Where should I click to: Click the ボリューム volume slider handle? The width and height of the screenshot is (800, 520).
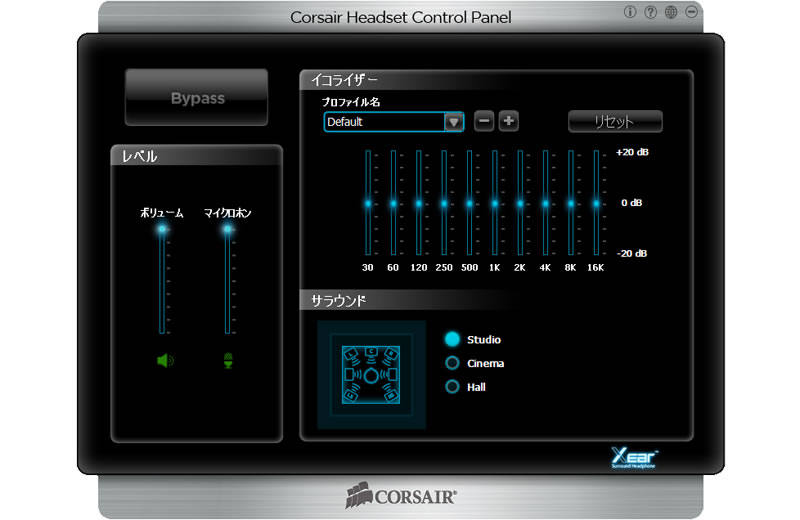[x=162, y=229]
